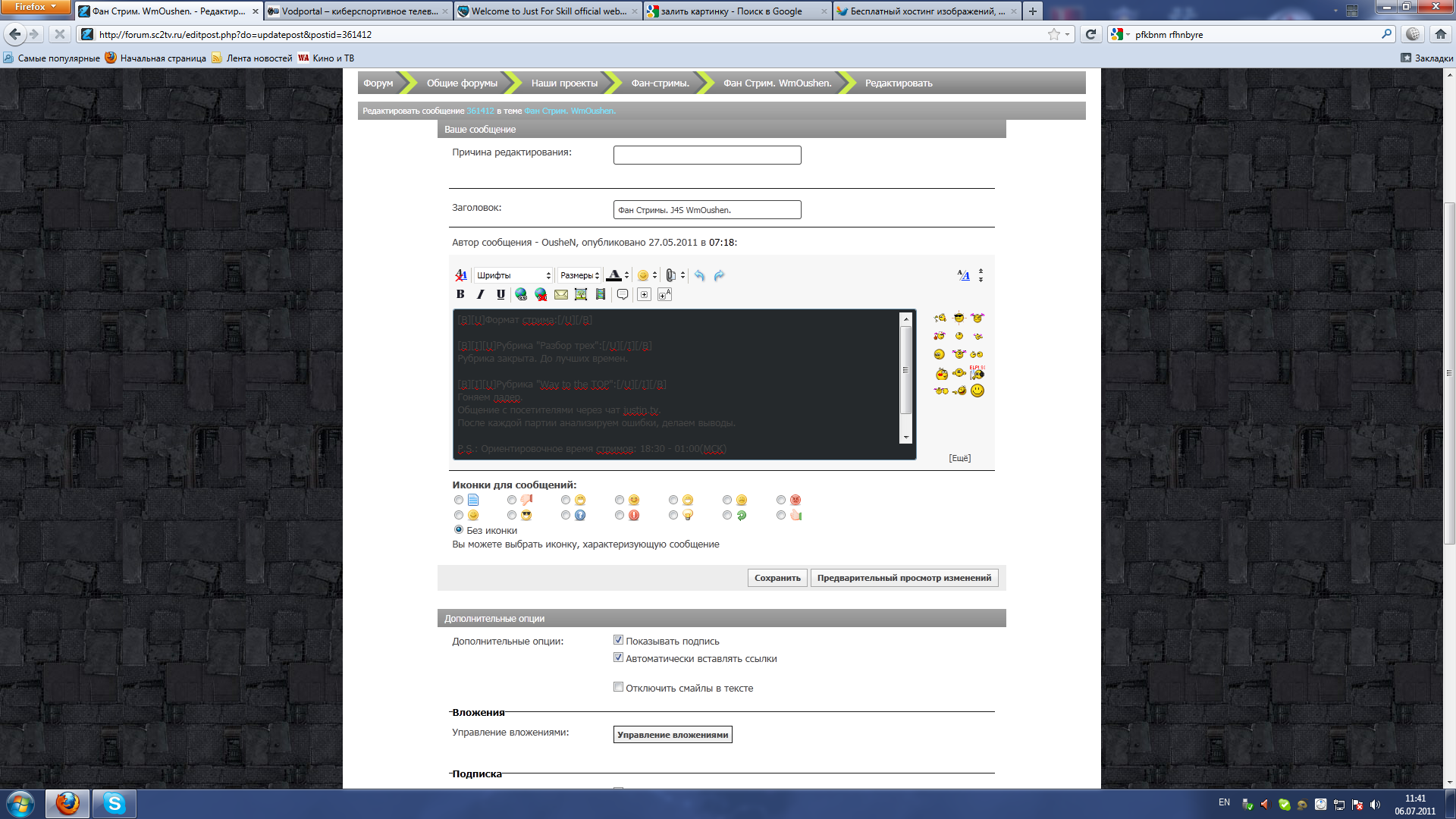Undo the last edit in the editor
The image size is (1456, 819).
coord(699,275)
